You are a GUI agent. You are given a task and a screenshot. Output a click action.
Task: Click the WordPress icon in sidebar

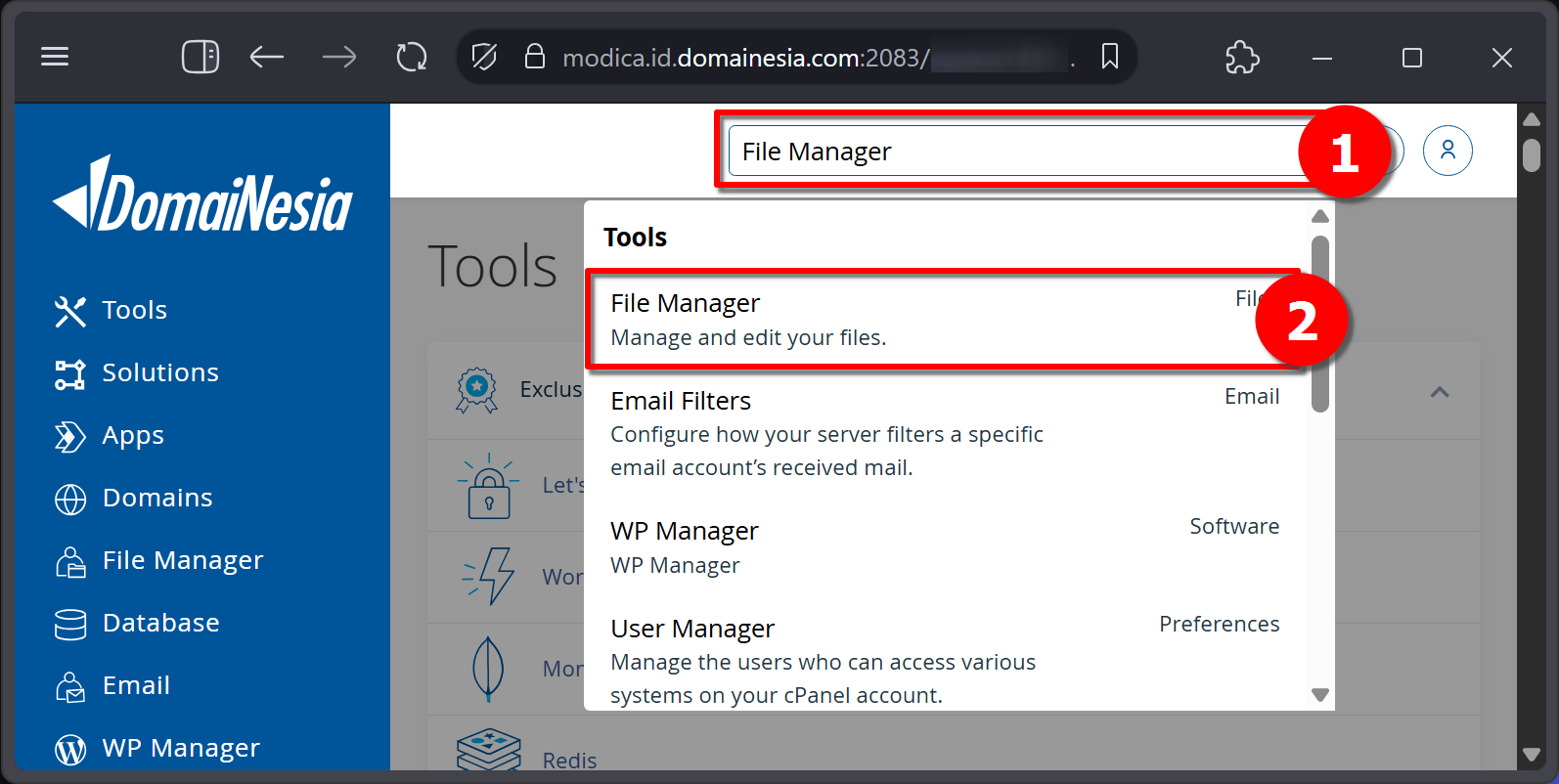(70, 749)
